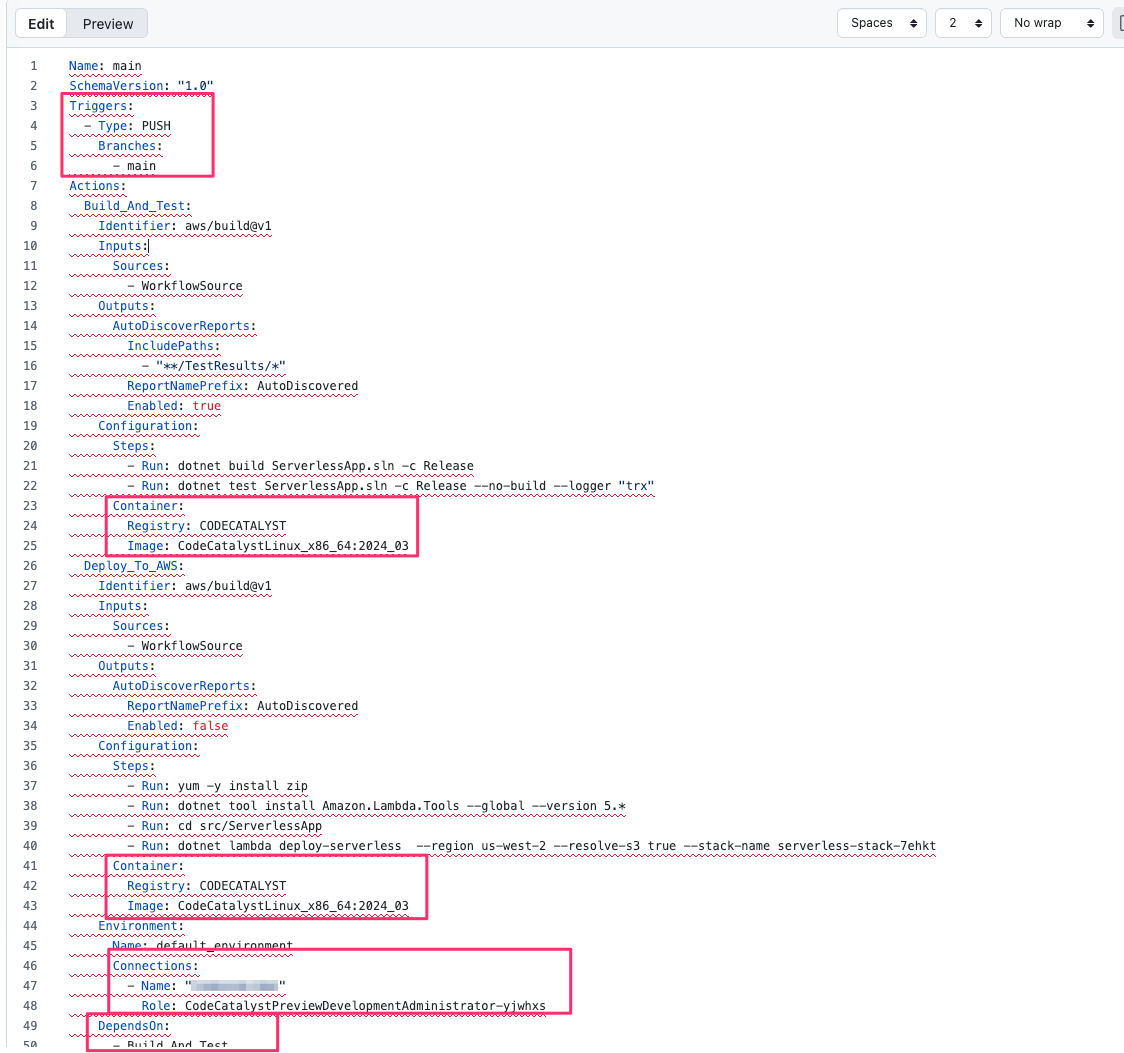Click the first CodeCatalystLinux image value on line 25
Screen dimensions: 1124x1053
[293, 546]
